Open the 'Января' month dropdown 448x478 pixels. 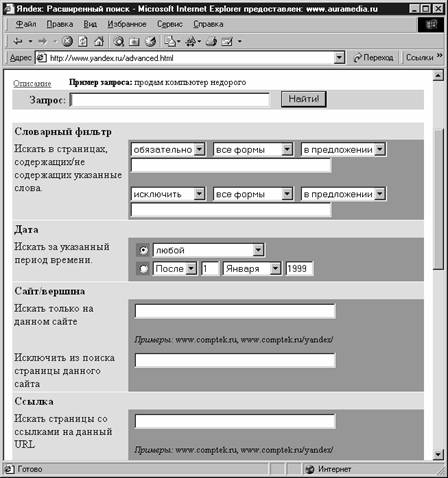point(275,268)
